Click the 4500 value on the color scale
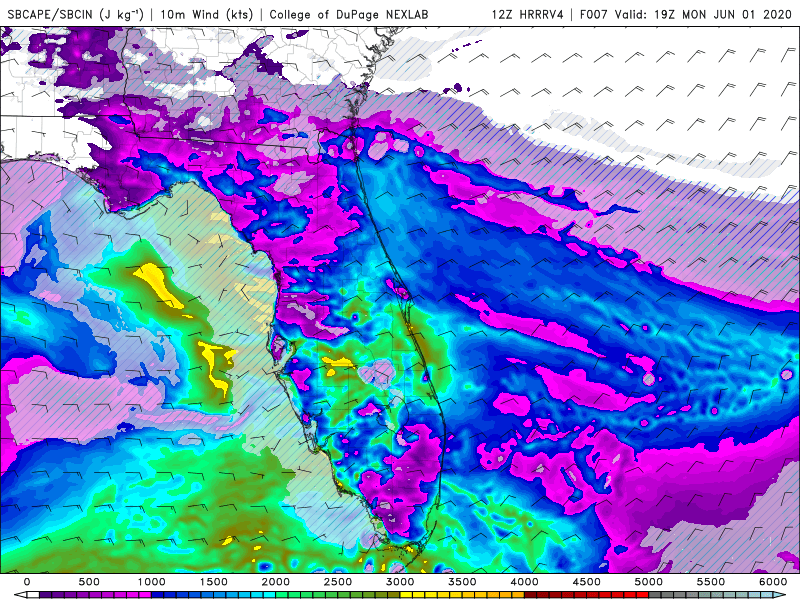800x600 pixels. 587,582
